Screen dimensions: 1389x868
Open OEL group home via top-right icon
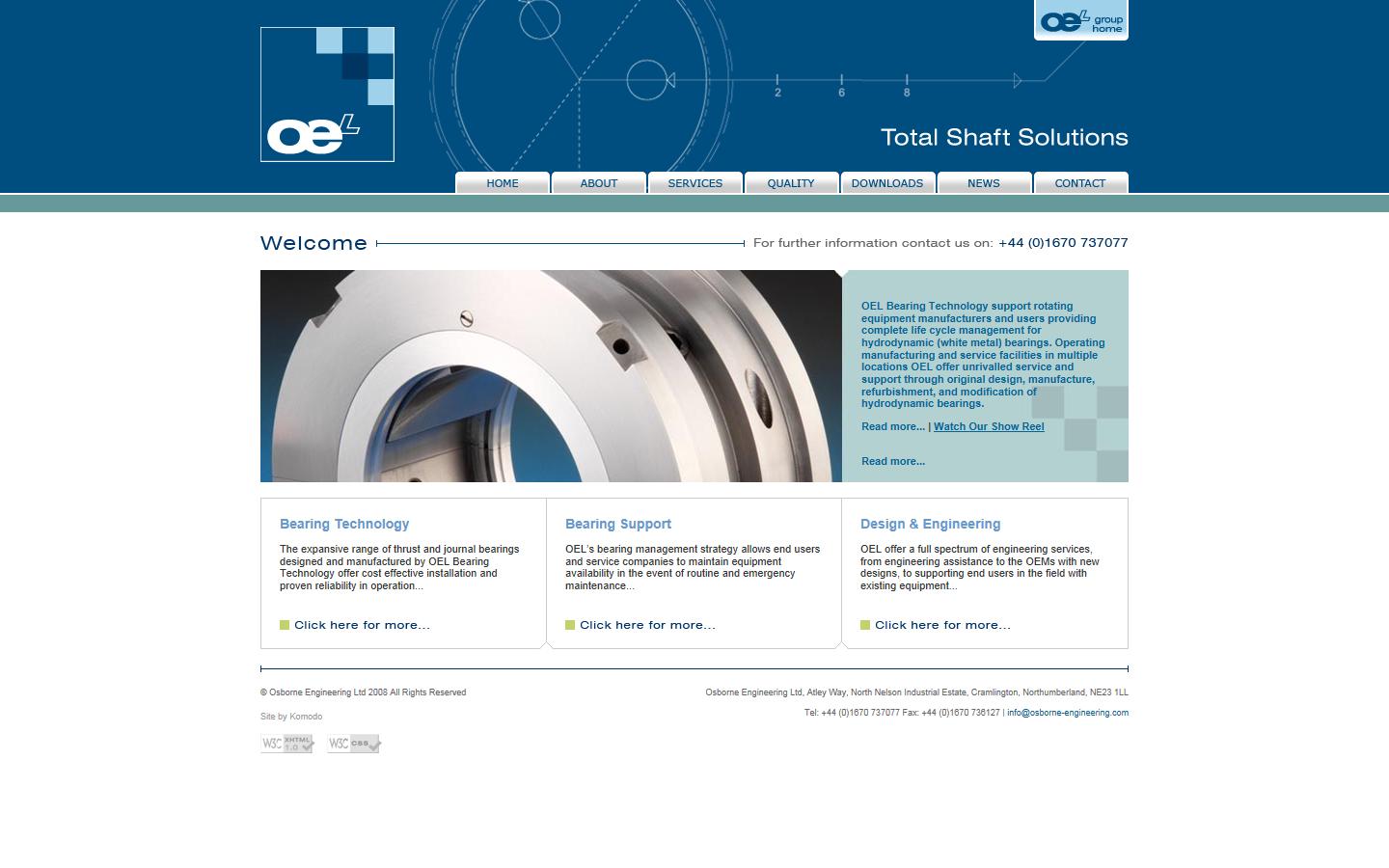pos(1079,20)
